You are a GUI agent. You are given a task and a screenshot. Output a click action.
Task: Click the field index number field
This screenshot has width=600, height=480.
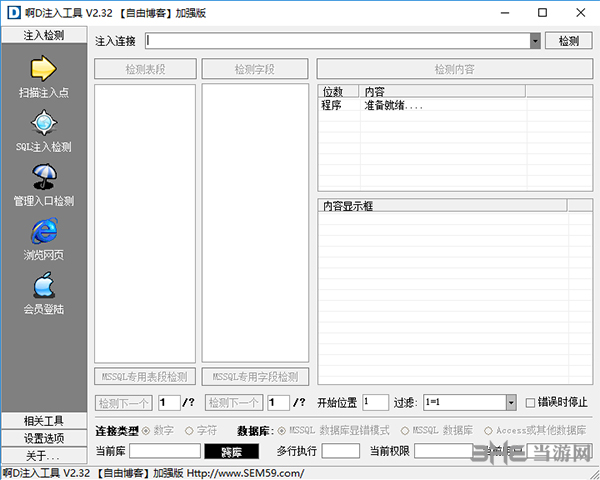coord(278,403)
